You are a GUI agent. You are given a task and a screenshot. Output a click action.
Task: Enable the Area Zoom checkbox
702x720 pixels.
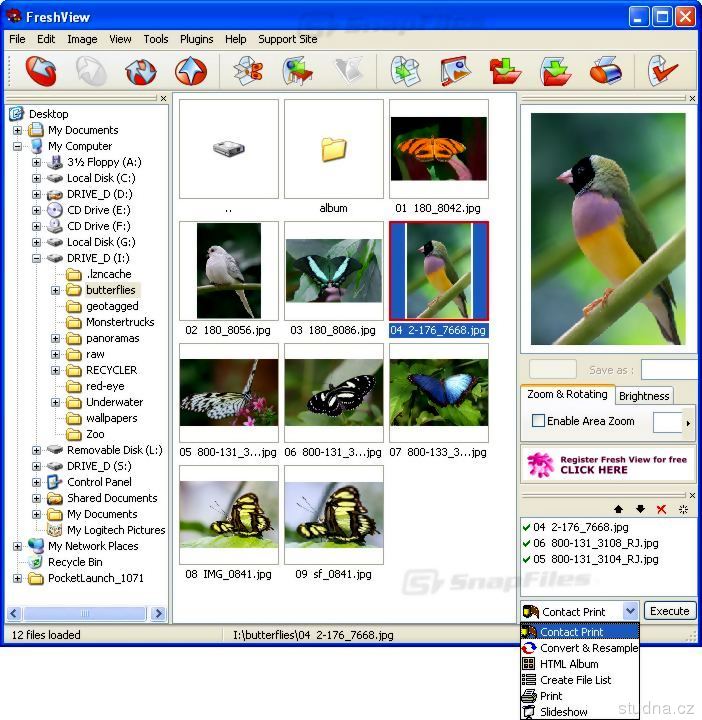(539, 421)
